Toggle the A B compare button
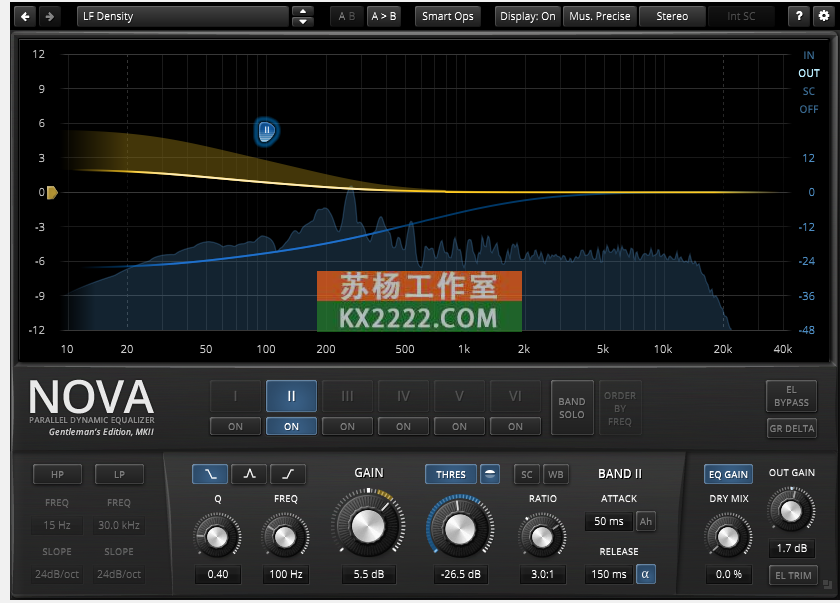 (x=347, y=17)
